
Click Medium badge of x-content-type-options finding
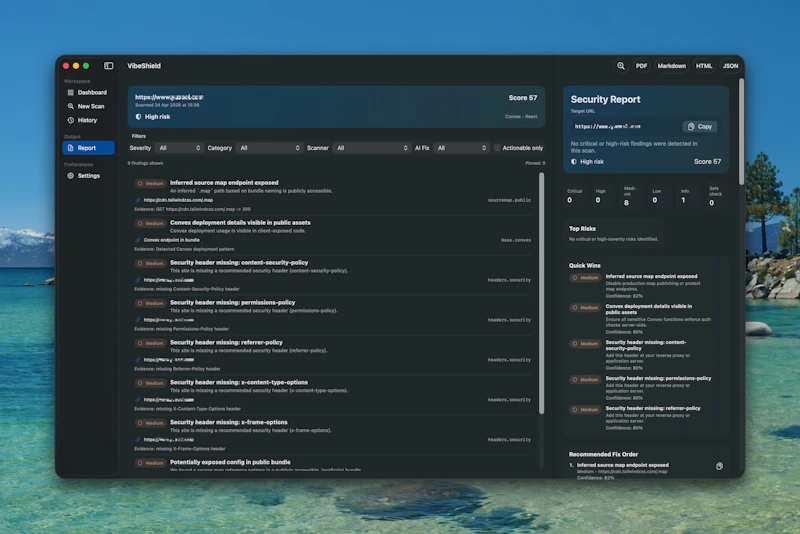tap(151, 383)
